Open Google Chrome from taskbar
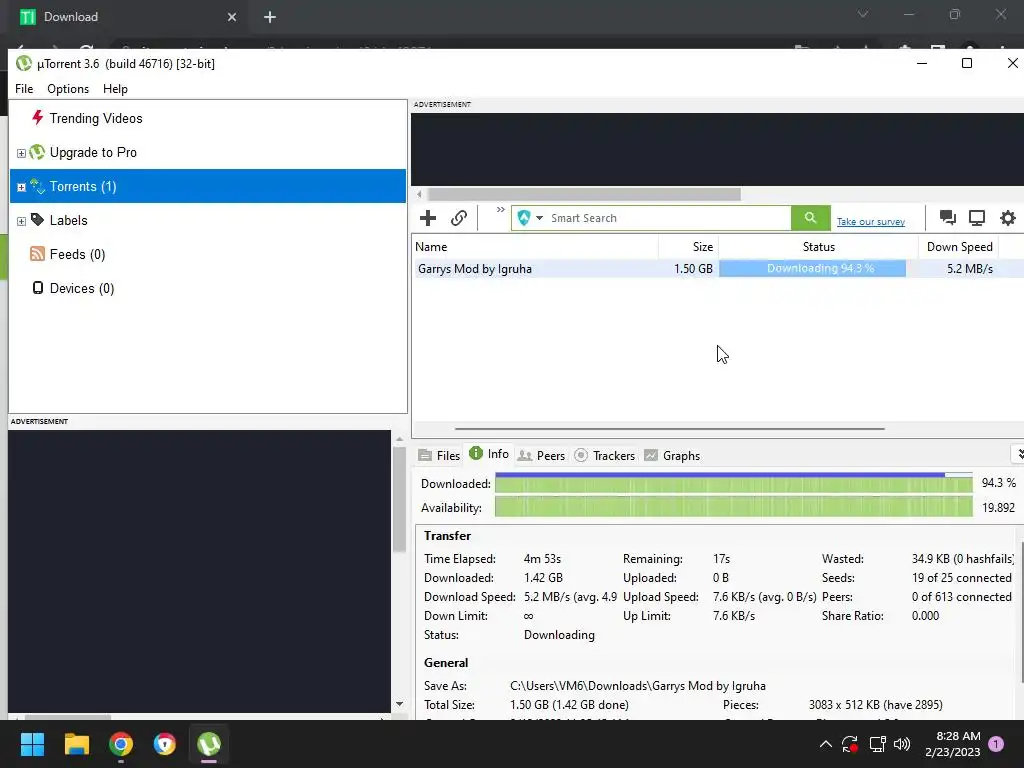 point(121,744)
